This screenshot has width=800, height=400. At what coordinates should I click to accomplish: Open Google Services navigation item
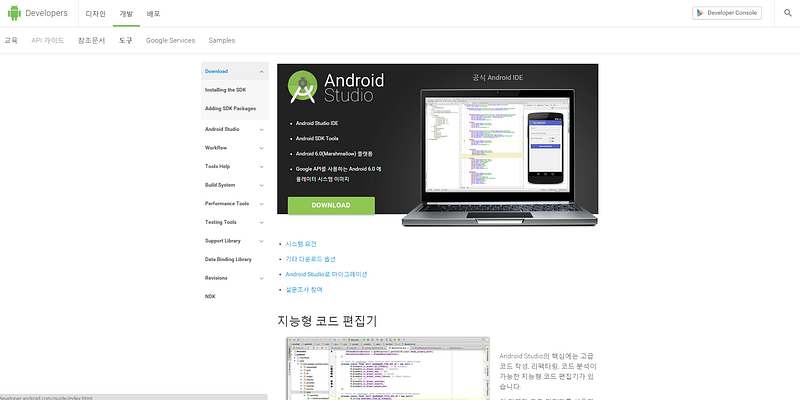click(170, 40)
